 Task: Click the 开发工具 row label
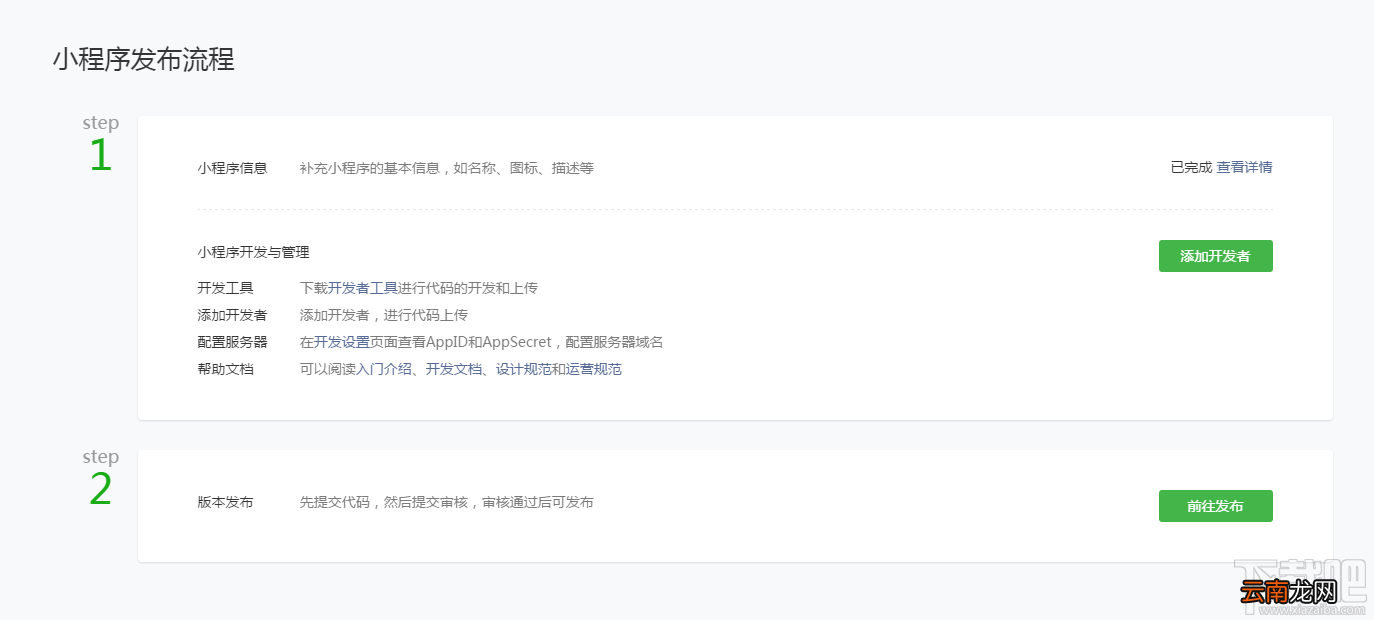click(225, 288)
